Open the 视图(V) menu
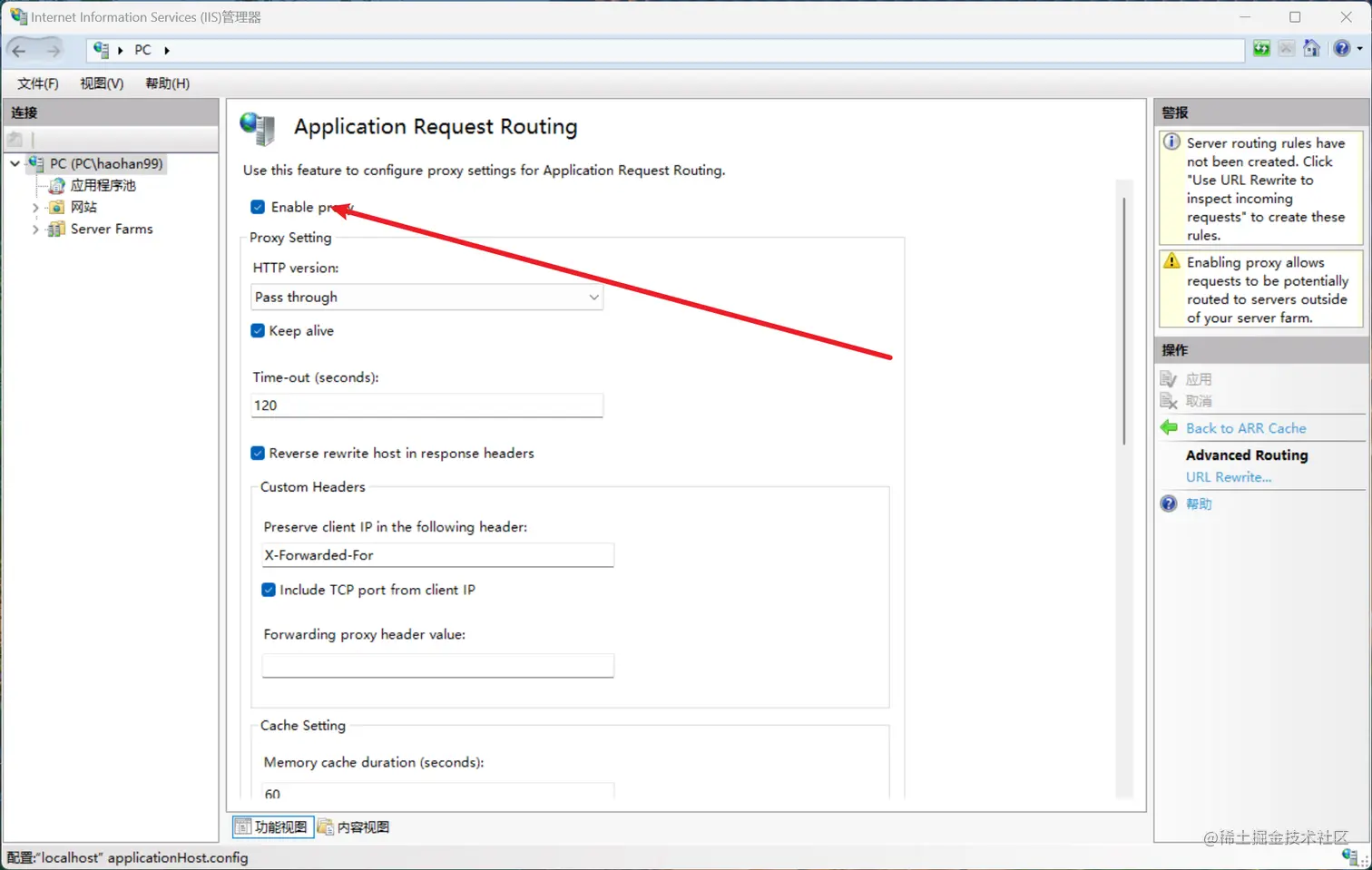The height and width of the screenshot is (870, 1372). click(102, 83)
